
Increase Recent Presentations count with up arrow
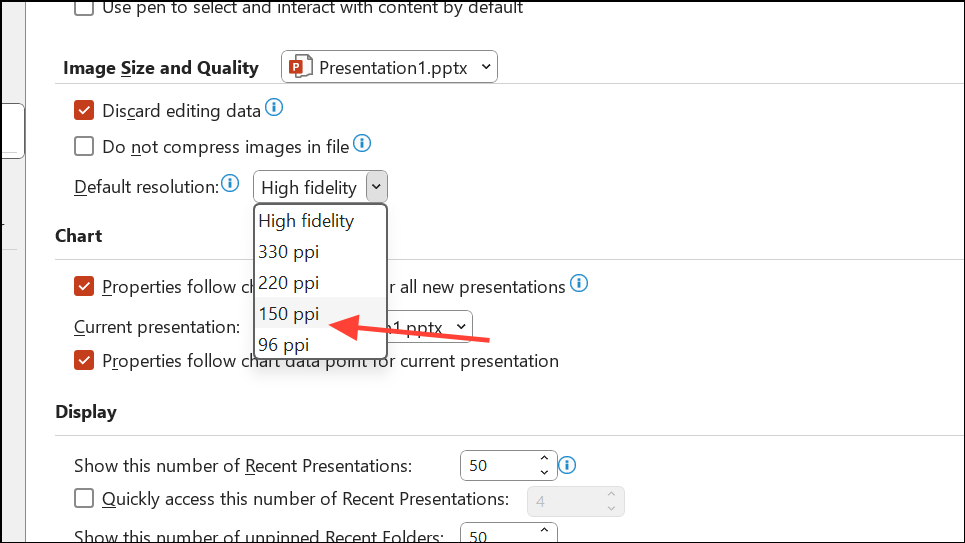(x=544, y=459)
